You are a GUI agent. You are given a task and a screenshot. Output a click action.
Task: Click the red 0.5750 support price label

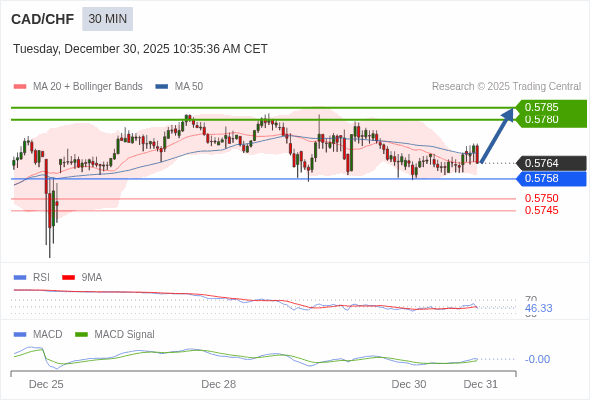click(541, 198)
